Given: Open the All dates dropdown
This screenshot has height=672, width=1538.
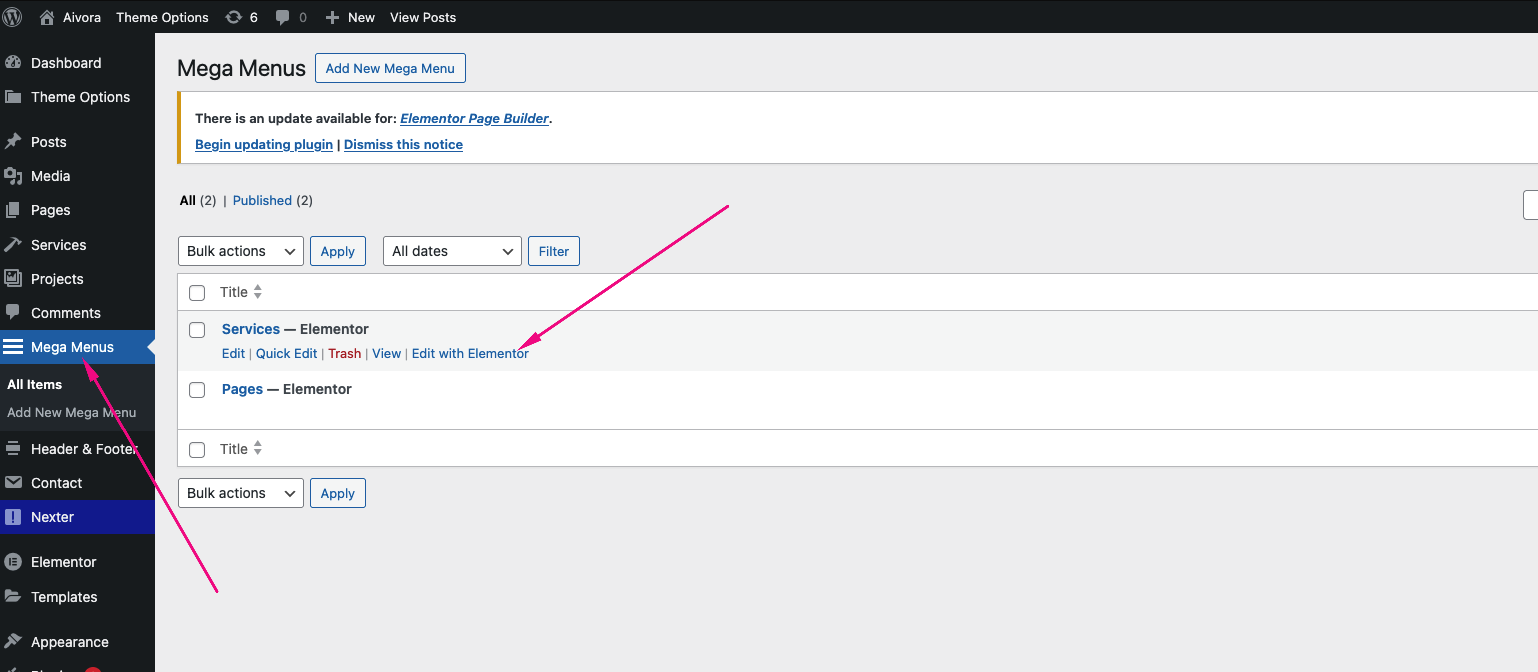Looking at the screenshot, I should 452,251.
